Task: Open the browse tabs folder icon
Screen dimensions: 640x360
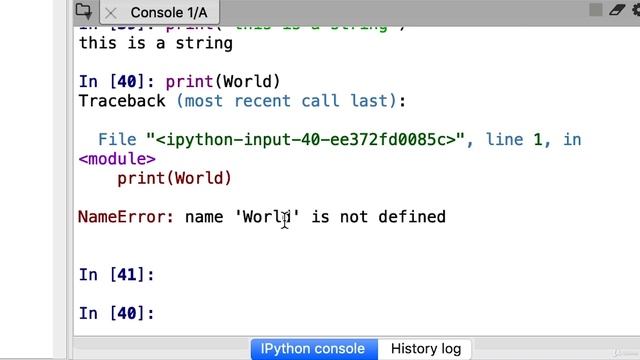Action: click(x=84, y=11)
